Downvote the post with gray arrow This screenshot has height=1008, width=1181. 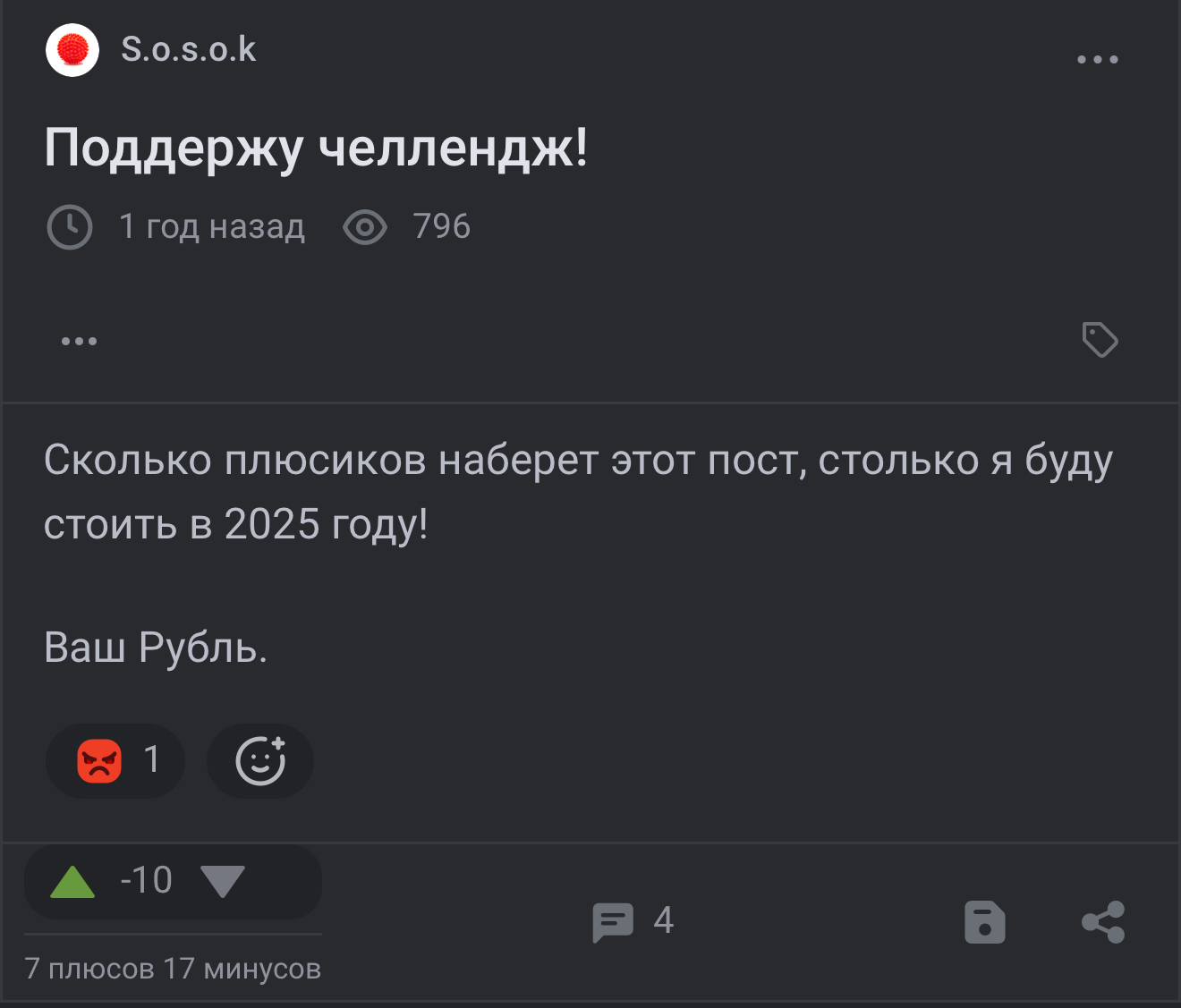tap(223, 882)
